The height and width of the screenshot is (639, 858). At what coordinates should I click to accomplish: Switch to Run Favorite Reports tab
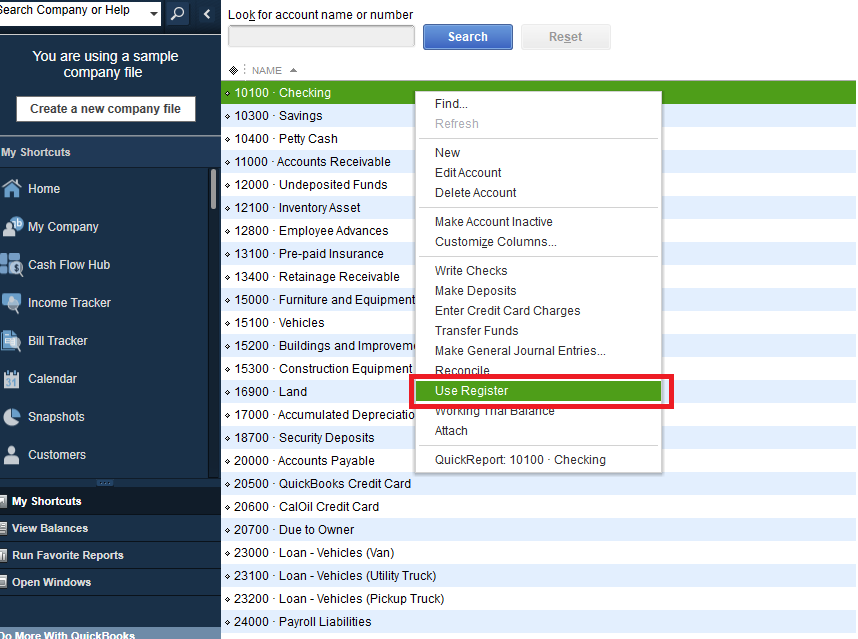tap(110, 555)
